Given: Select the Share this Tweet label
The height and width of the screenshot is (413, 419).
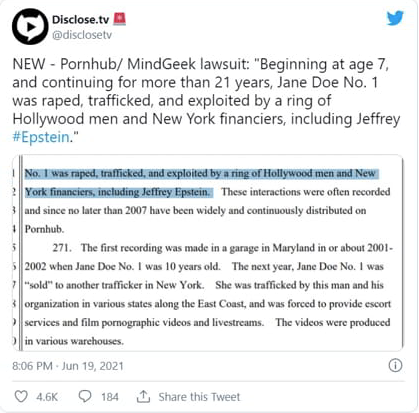Looking at the screenshot, I should pos(199,397).
